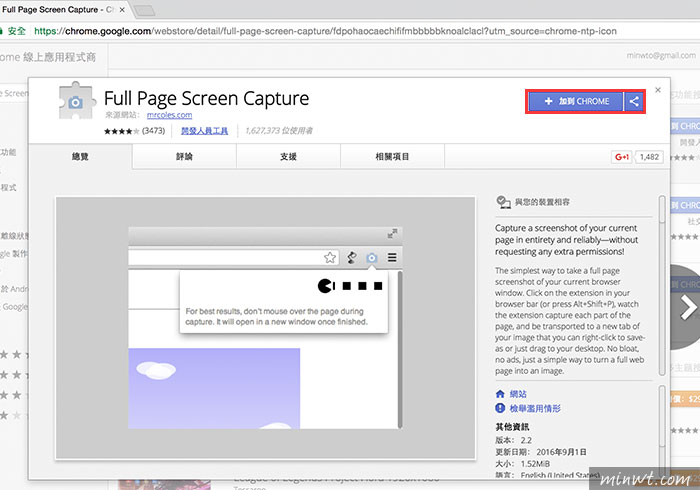Close the extension detail dialog
The image size is (700, 490).
658,90
